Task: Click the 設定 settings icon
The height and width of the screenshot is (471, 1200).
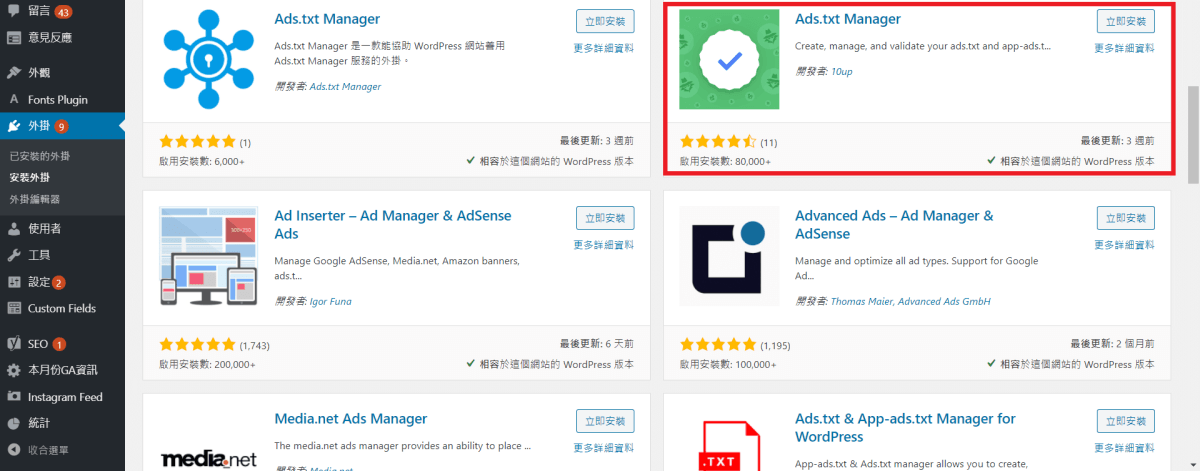Action: (14, 282)
